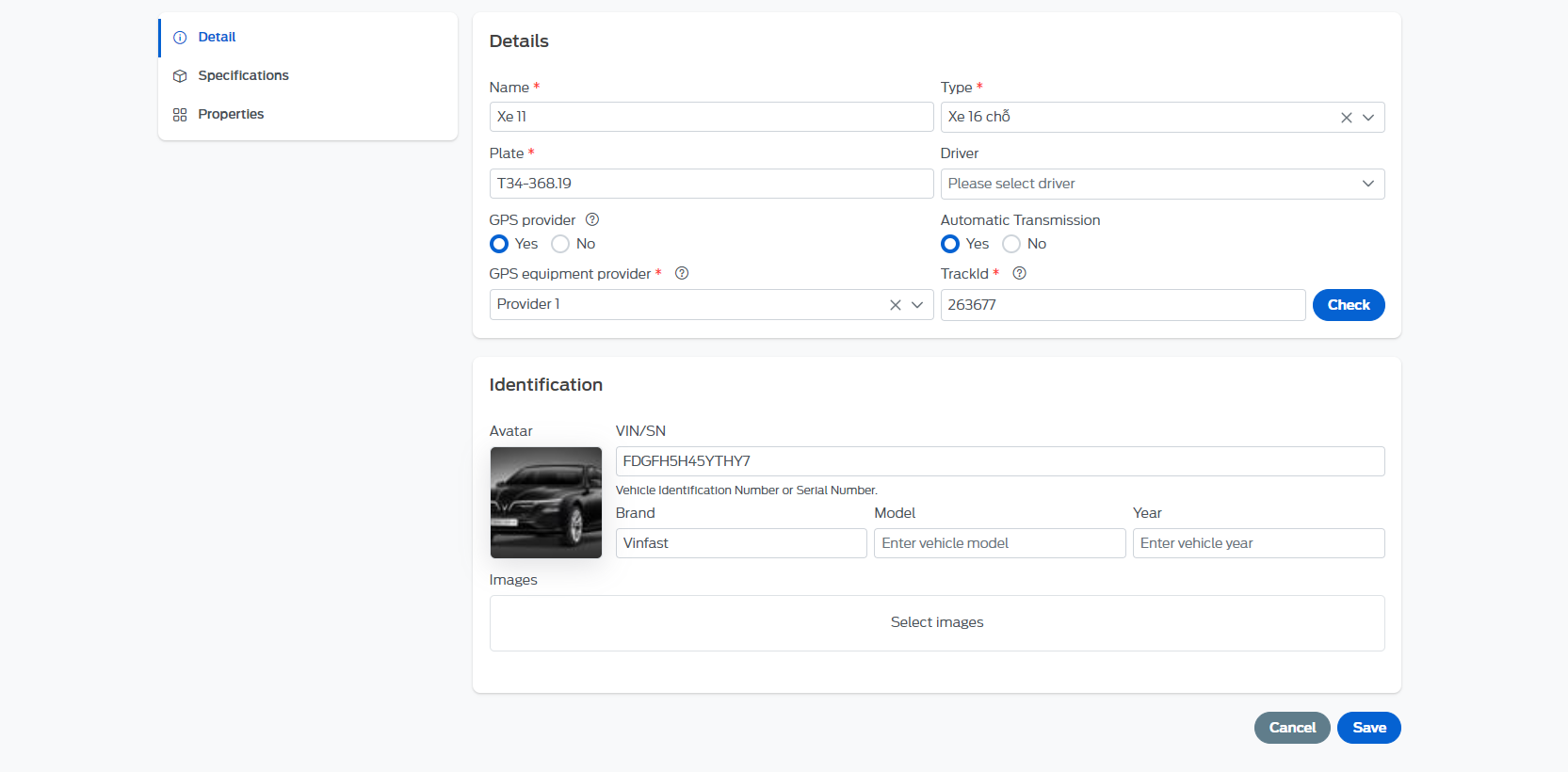Viewport: 1568px width, 772px height.
Task: Focus the Plate input field
Action: point(711,184)
